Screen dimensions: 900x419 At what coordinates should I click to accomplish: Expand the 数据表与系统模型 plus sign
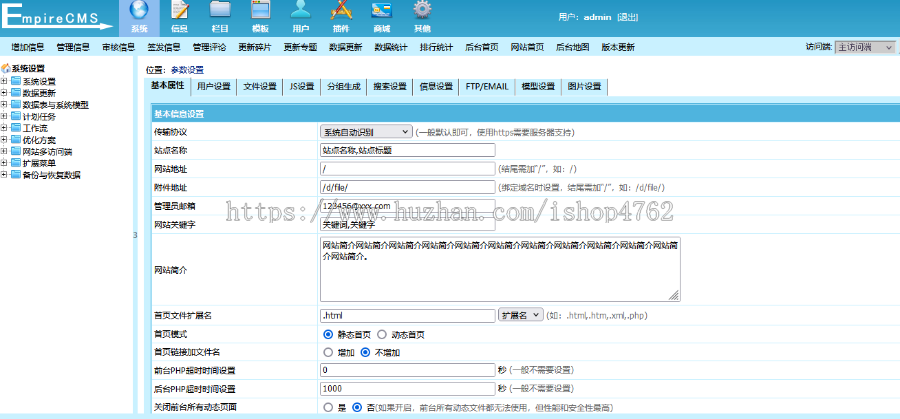[x=4, y=105]
